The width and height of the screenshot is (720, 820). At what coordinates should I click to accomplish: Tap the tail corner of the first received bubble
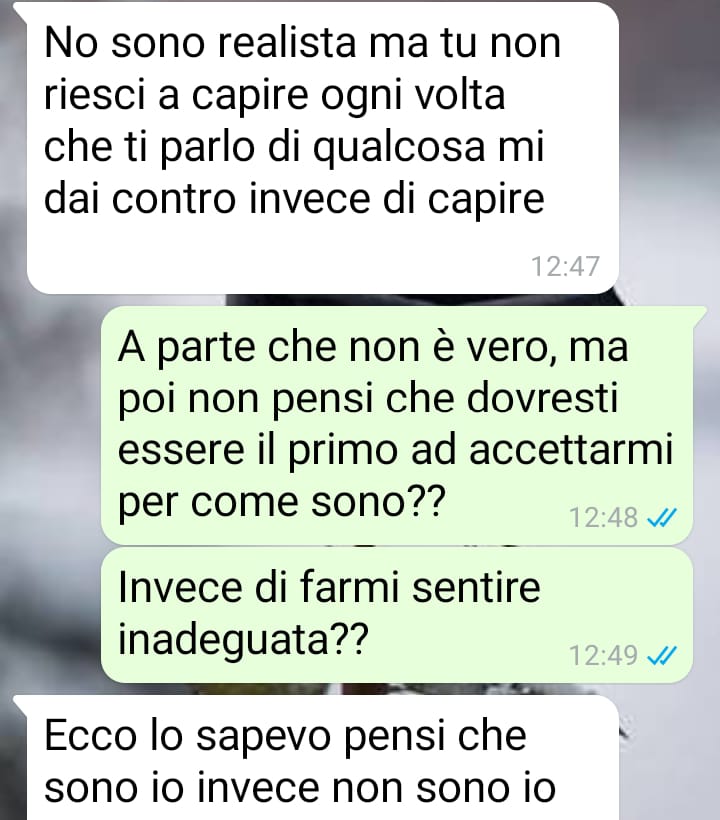[20, 9]
